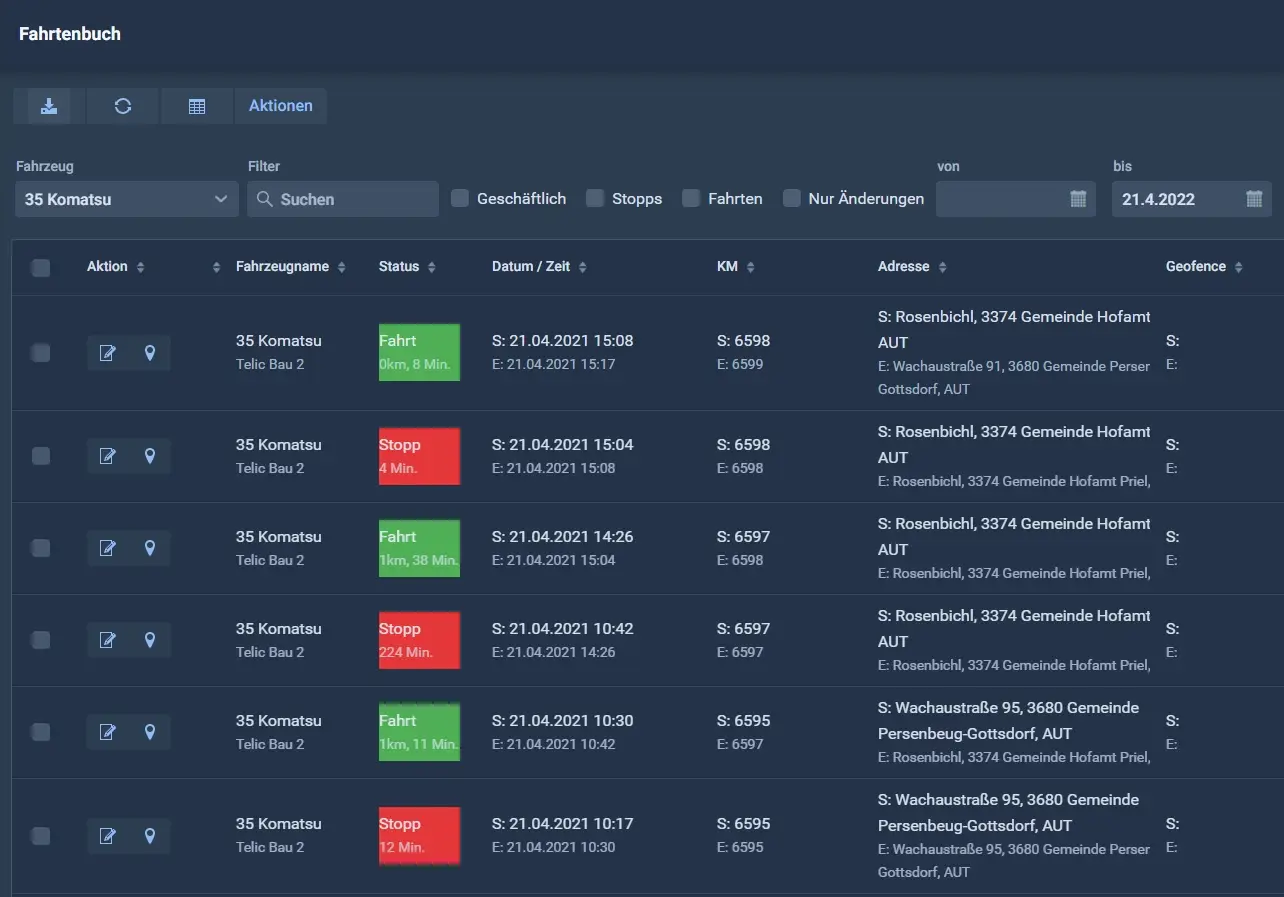Image resolution: width=1284 pixels, height=897 pixels.
Task: Edit the 15:08 Fahrt trip entry
Action: tap(107, 353)
